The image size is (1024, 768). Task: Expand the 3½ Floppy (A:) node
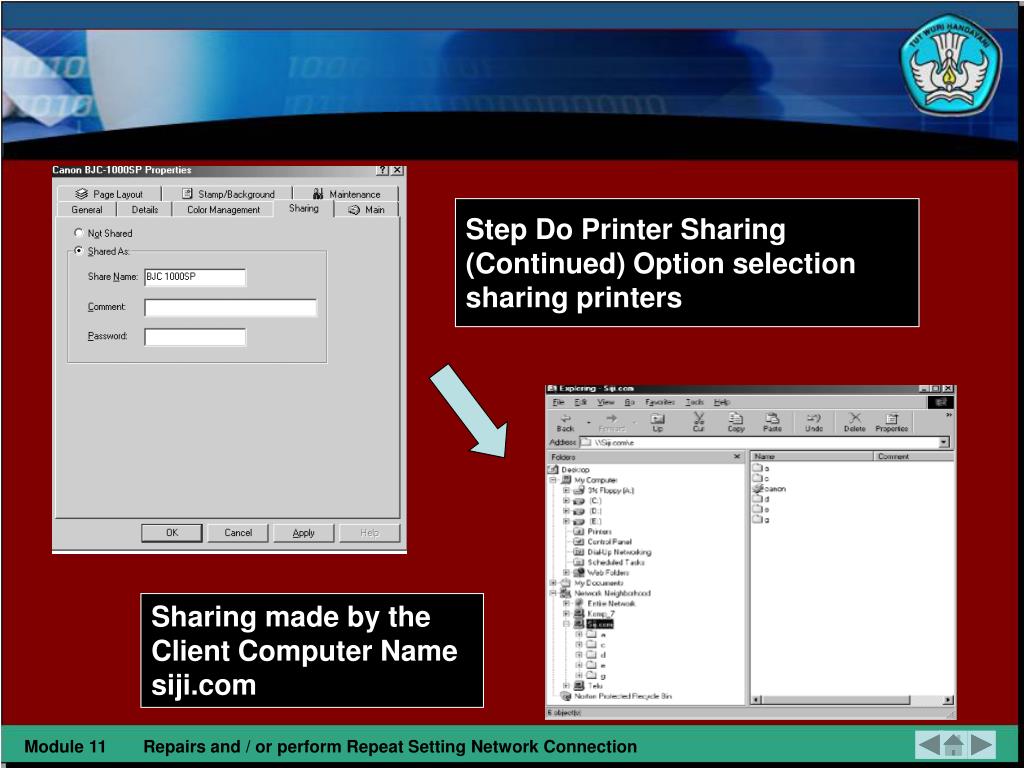[566, 490]
